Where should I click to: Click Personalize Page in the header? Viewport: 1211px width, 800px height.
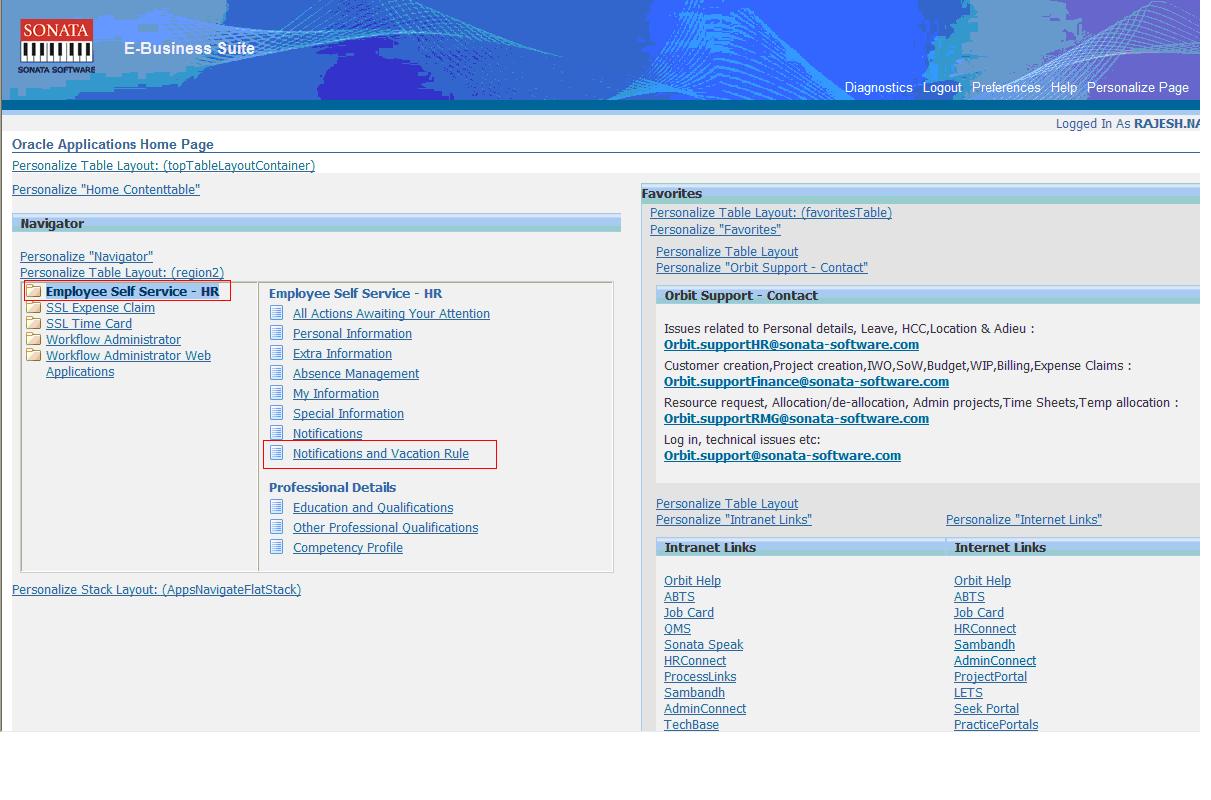click(x=1138, y=88)
